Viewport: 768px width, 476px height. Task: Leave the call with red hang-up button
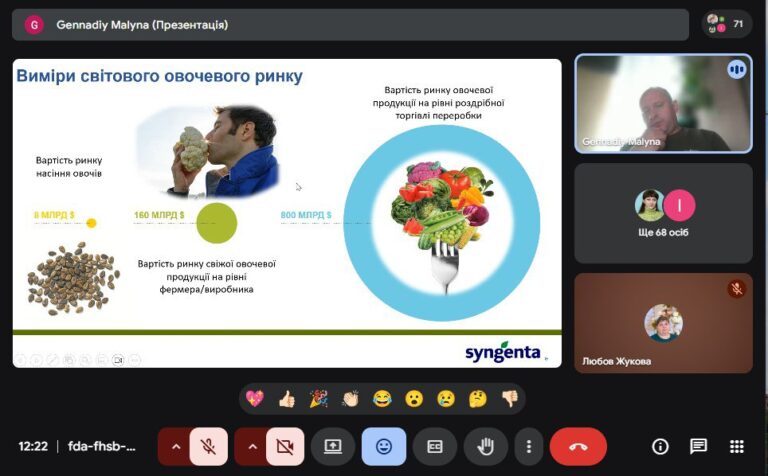(x=578, y=447)
